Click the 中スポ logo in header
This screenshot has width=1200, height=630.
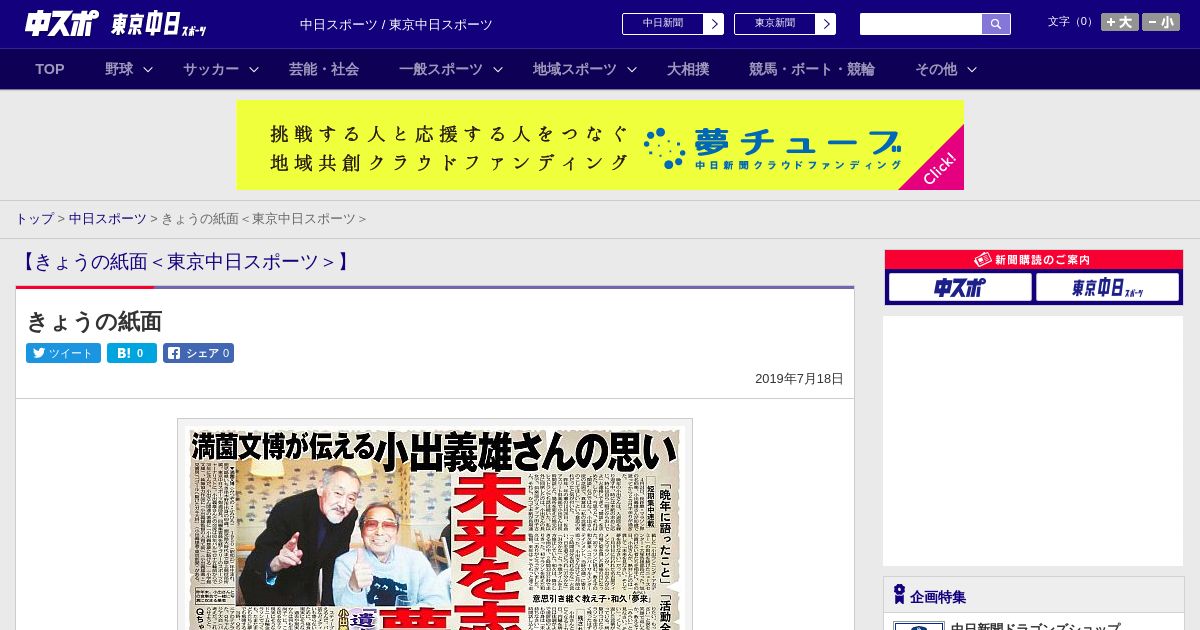(x=62, y=23)
